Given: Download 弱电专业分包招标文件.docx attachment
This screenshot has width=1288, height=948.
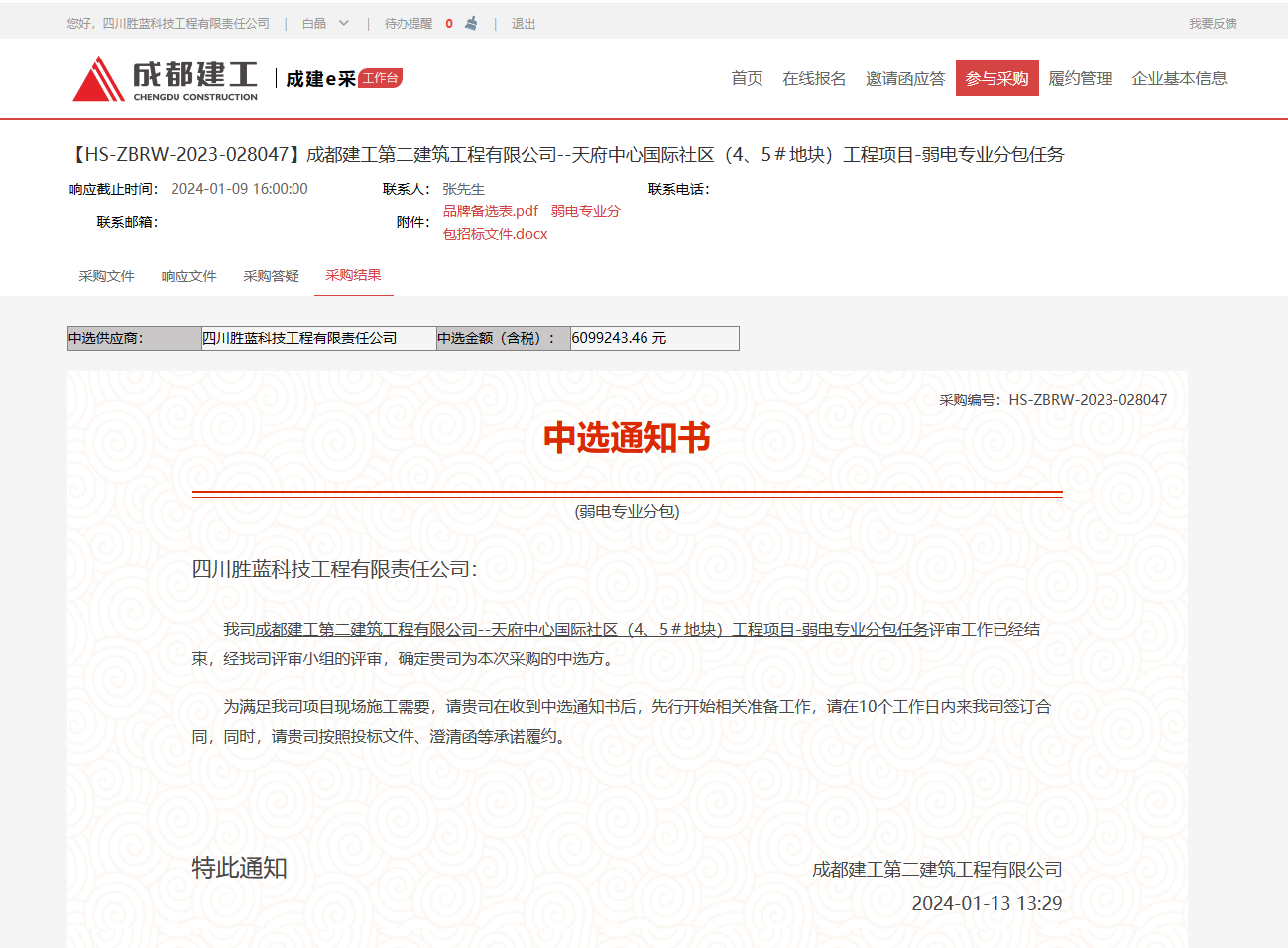Looking at the screenshot, I should click(x=531, y=223).
